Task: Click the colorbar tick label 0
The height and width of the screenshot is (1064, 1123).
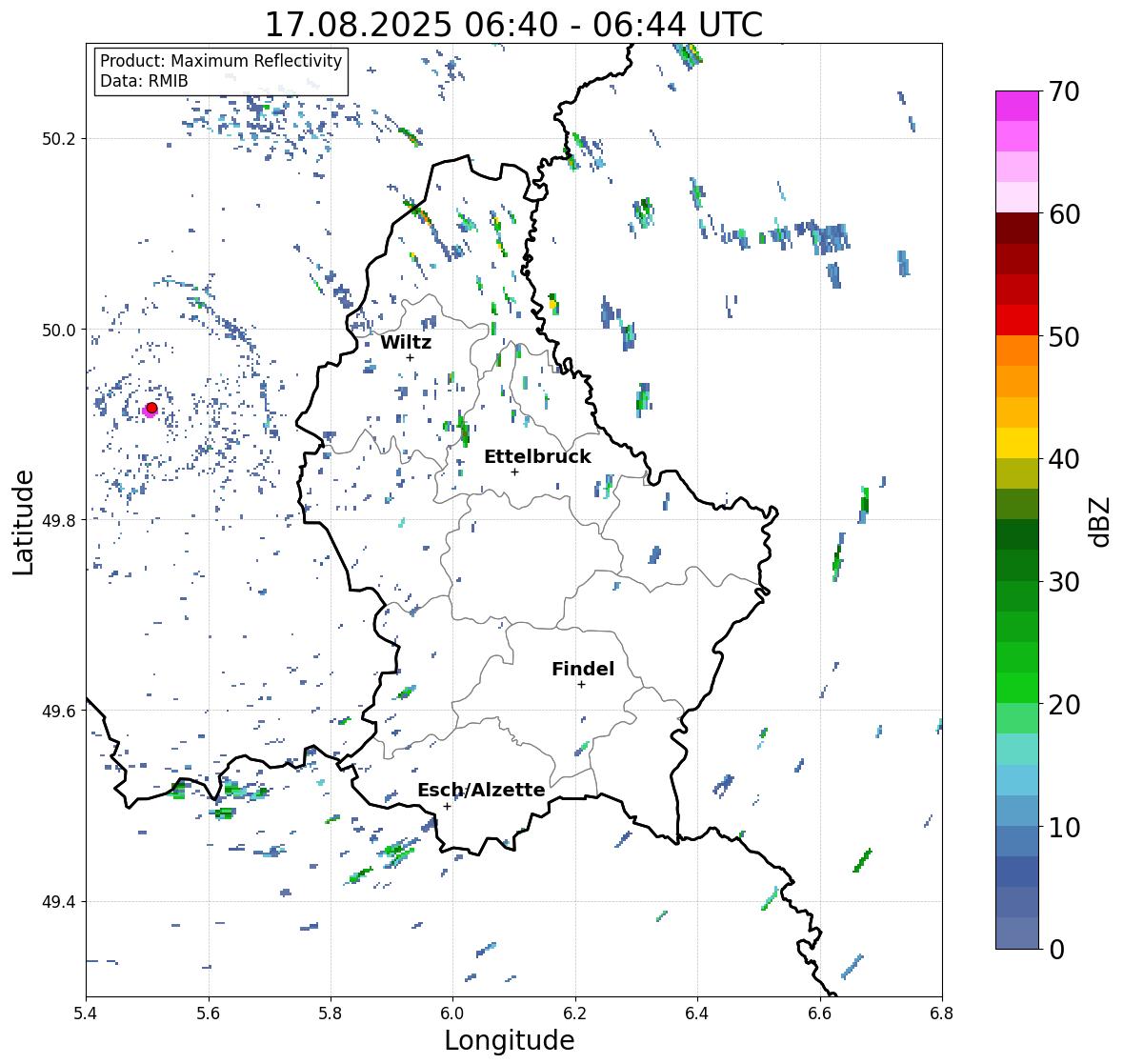Action: (x=1056, y=950)
